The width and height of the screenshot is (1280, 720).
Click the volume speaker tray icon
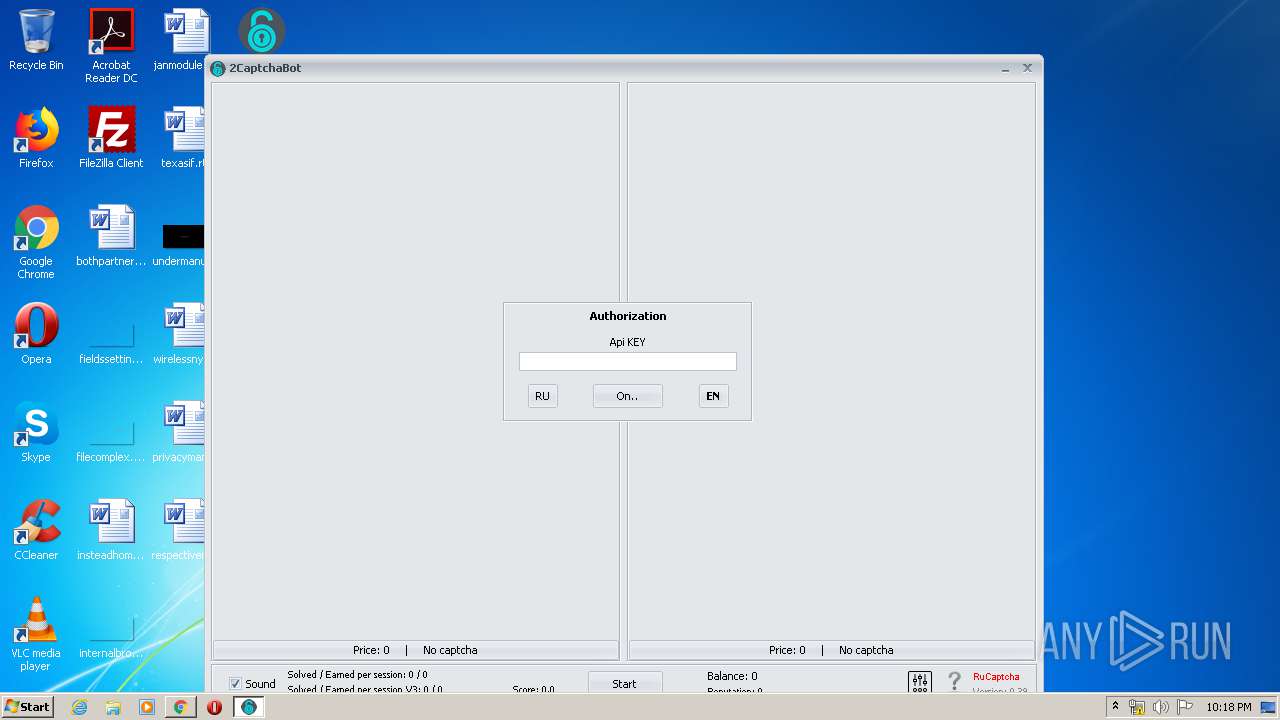point(1160,707)
